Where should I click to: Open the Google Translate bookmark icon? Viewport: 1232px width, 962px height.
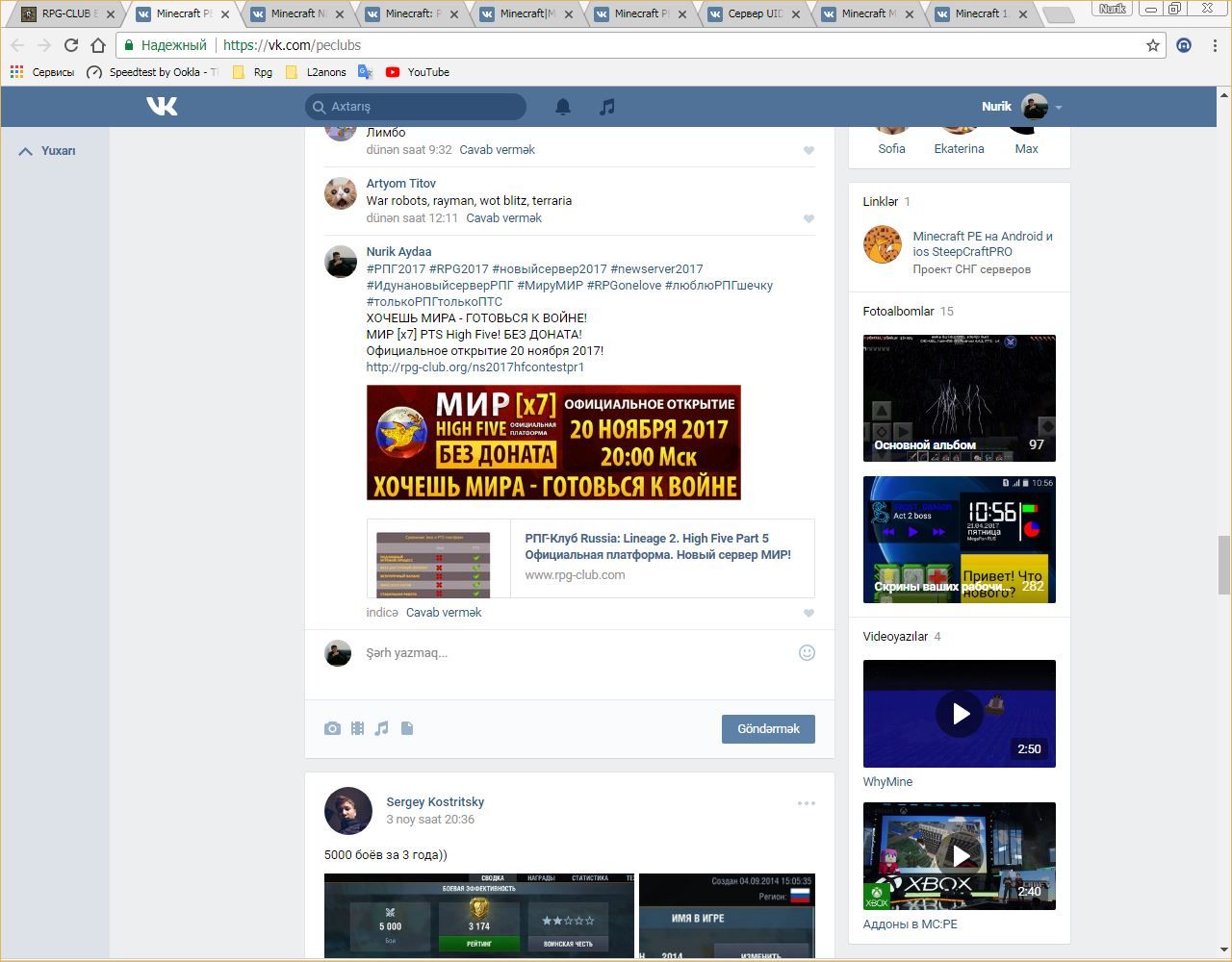[x=365, y=72]
